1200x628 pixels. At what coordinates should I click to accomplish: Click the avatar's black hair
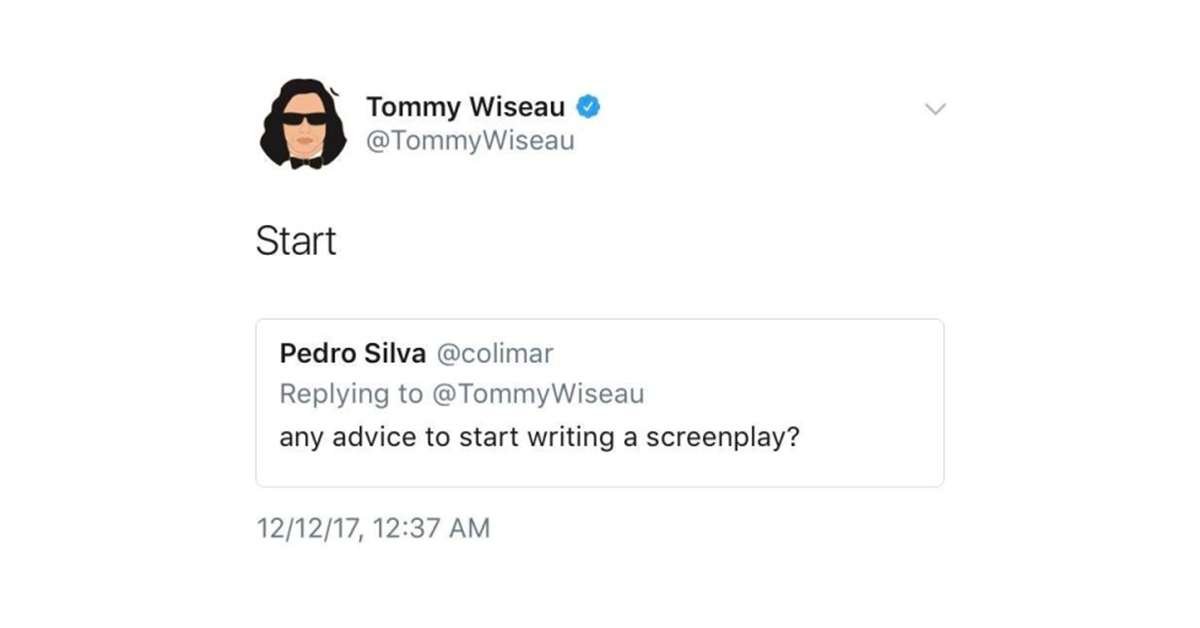point(275,140)
